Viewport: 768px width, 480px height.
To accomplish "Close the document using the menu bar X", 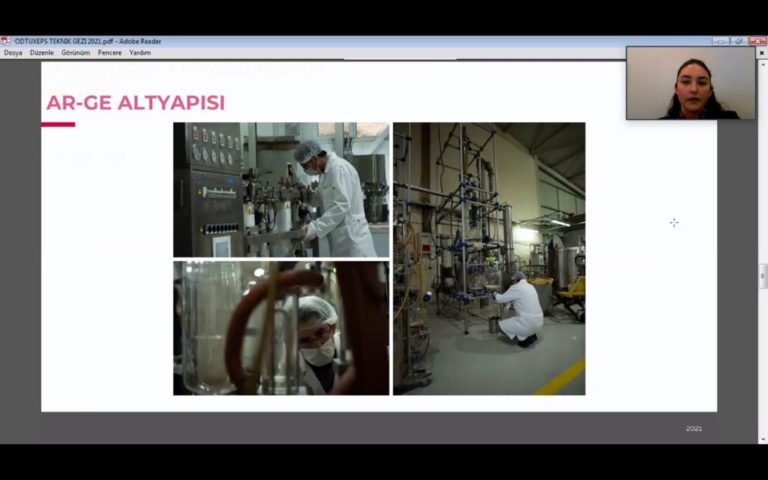I will [x=761, y=52].
